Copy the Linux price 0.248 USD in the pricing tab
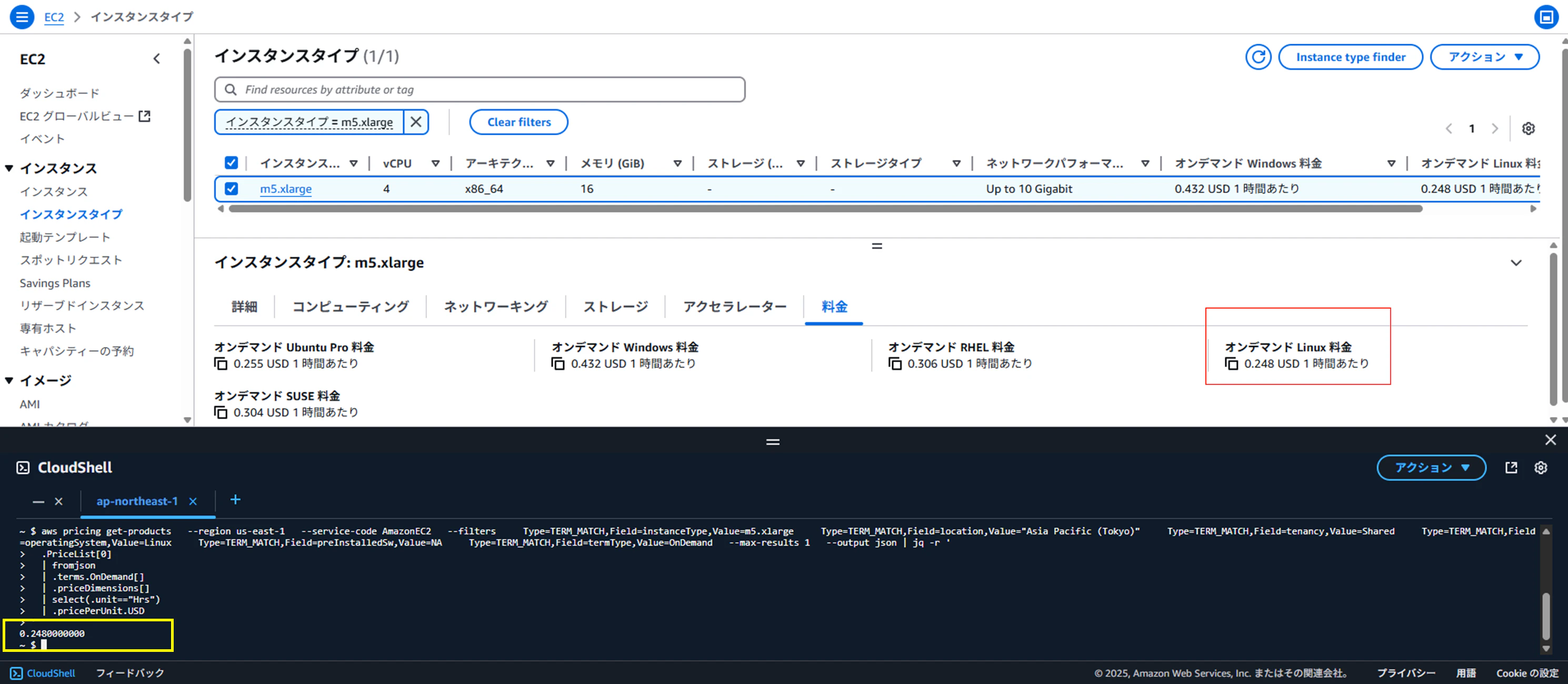This screenshot has width=1568, height=684. click(1231, 364)
